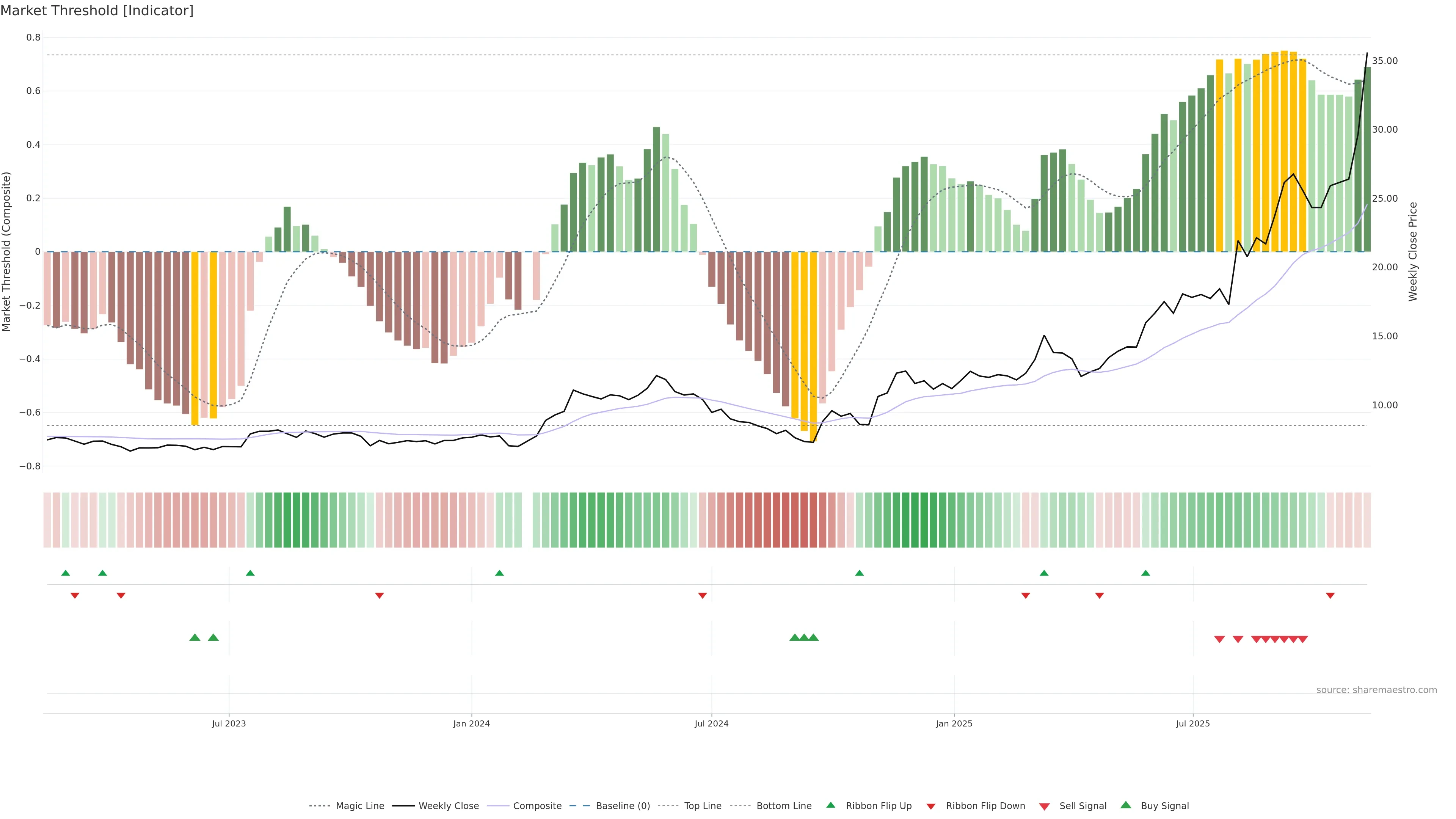Click the Jan 2025 x-axis label

point(954,723)
